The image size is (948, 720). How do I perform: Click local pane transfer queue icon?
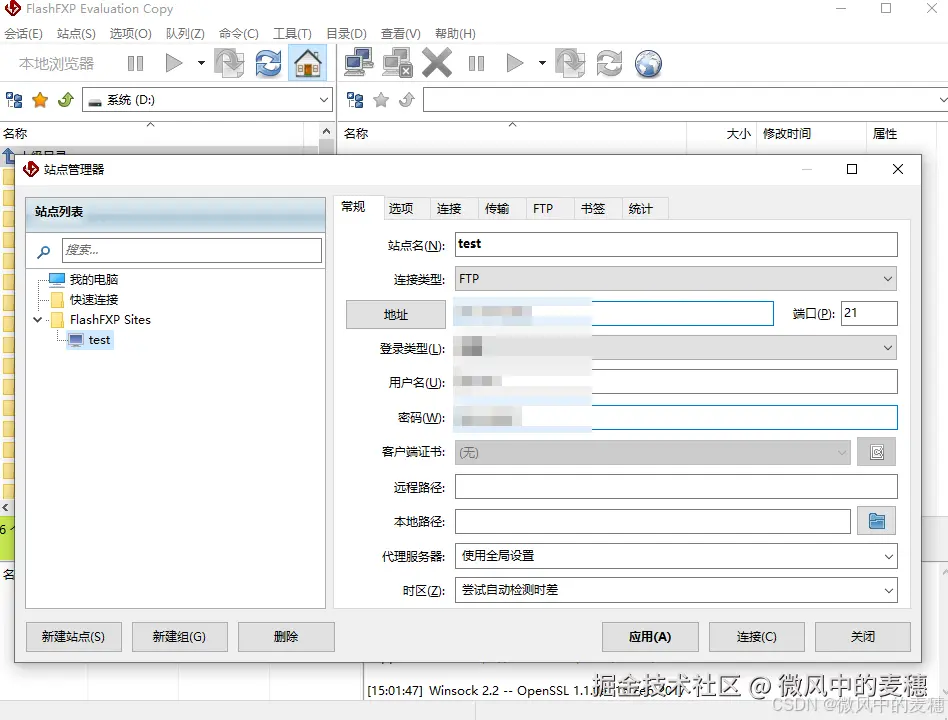[x=229, y=63]
